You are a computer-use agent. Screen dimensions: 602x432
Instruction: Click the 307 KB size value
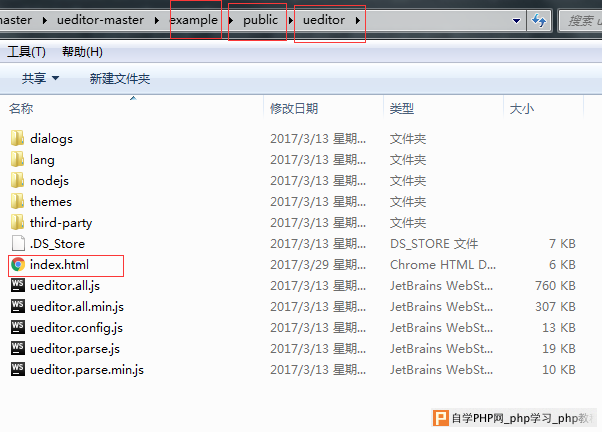[555, 306]
